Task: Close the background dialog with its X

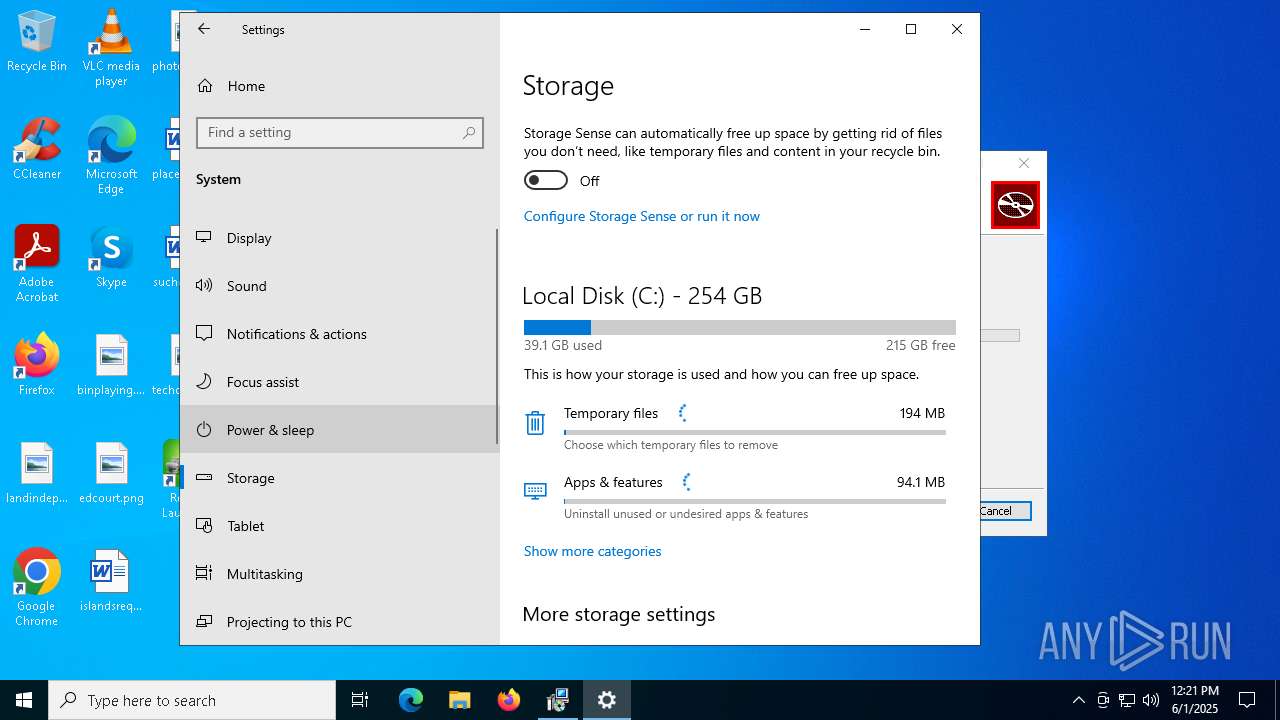Action: (x=1023, y=163)
